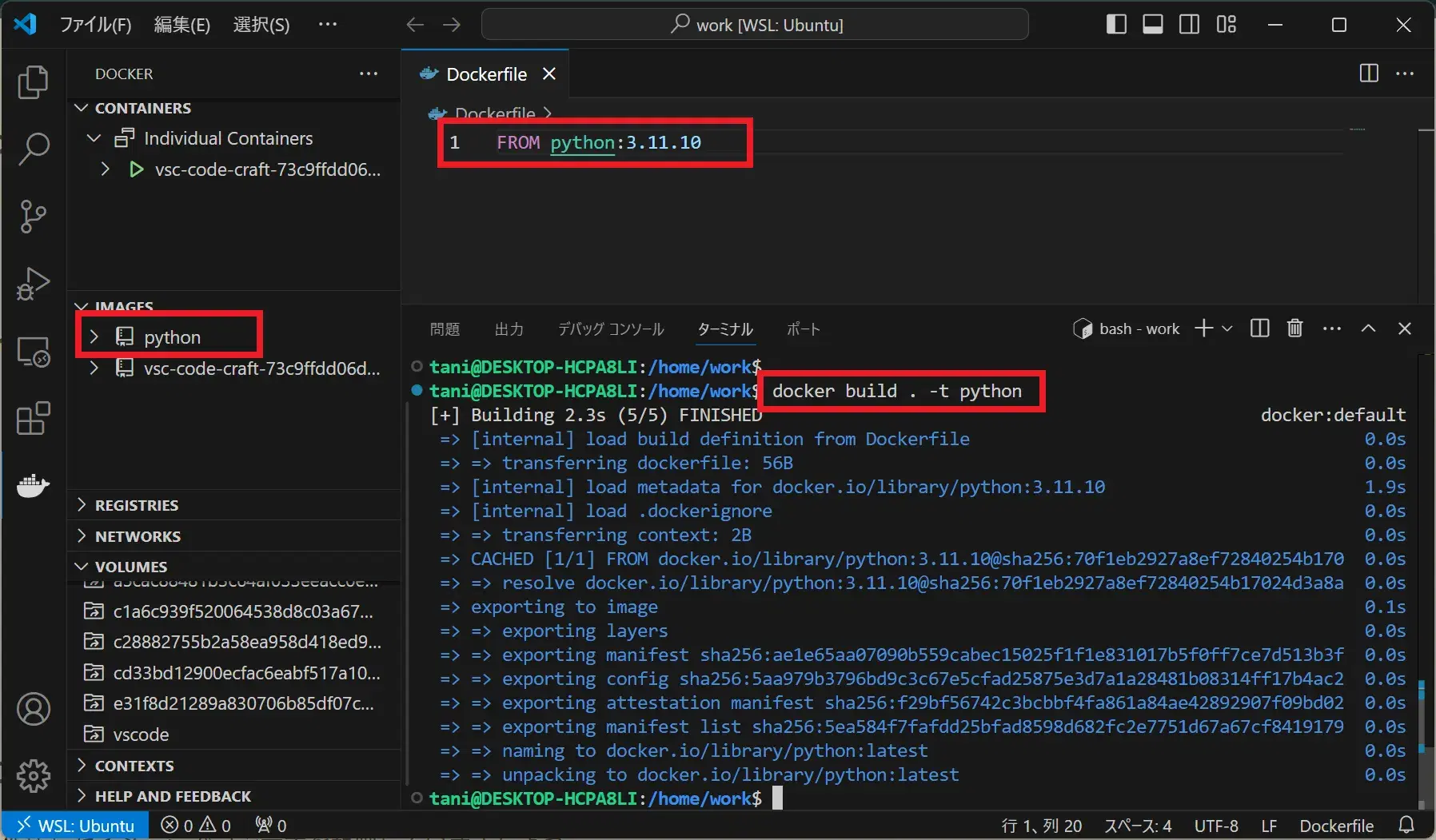Viewport: 1436px width, 840px height.
Task: Open the new terminal launch profile dropdown
Action: pos(1227,328)
